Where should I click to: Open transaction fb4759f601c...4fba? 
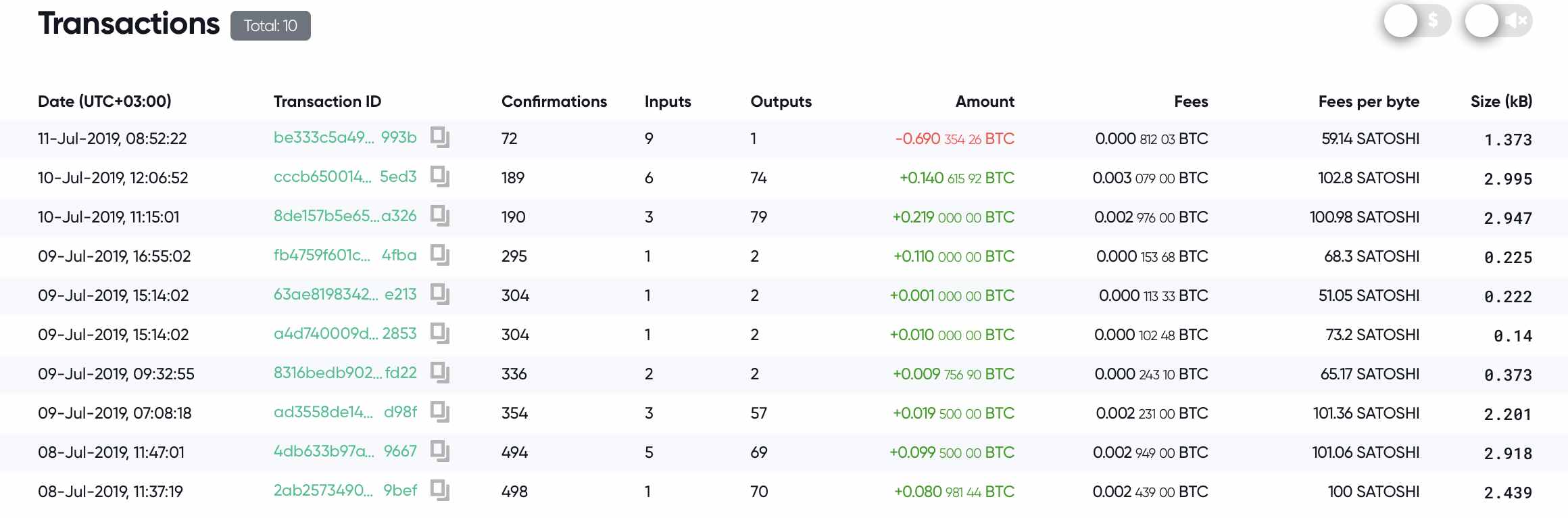click(x=345, y=255)
